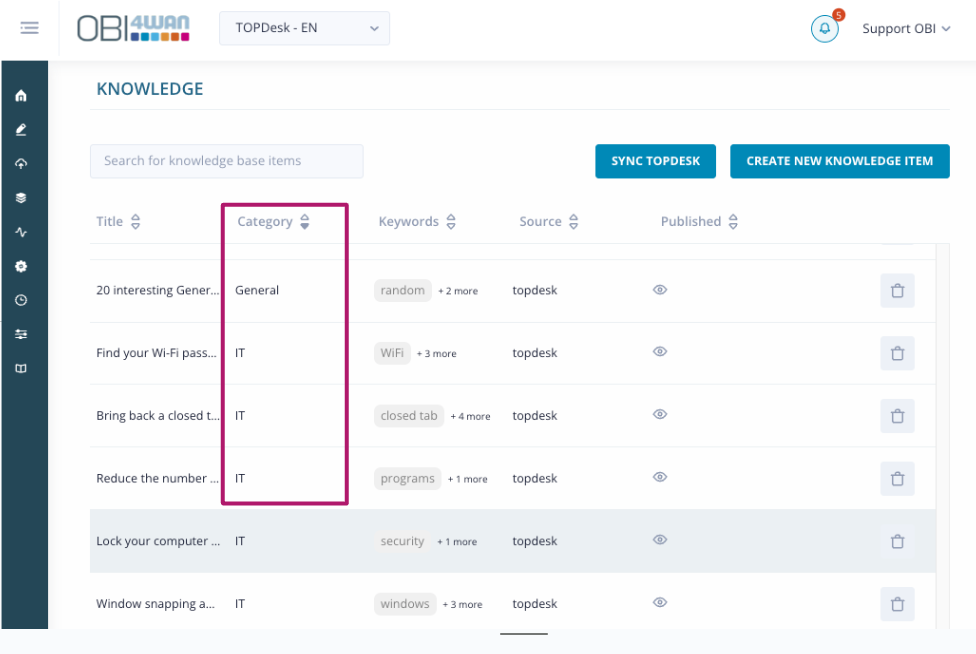Focus the knowledge base search field

[227, 161]
